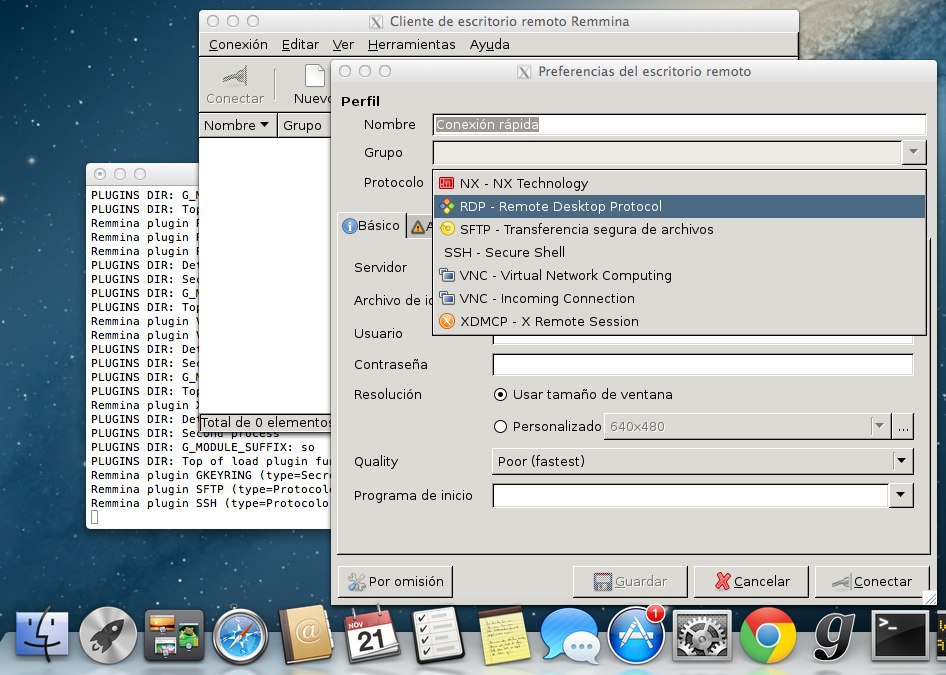This screenshot has height=675, width=946.
Task: Click the wrench icon on Por omisión
Action: [357, 582]
